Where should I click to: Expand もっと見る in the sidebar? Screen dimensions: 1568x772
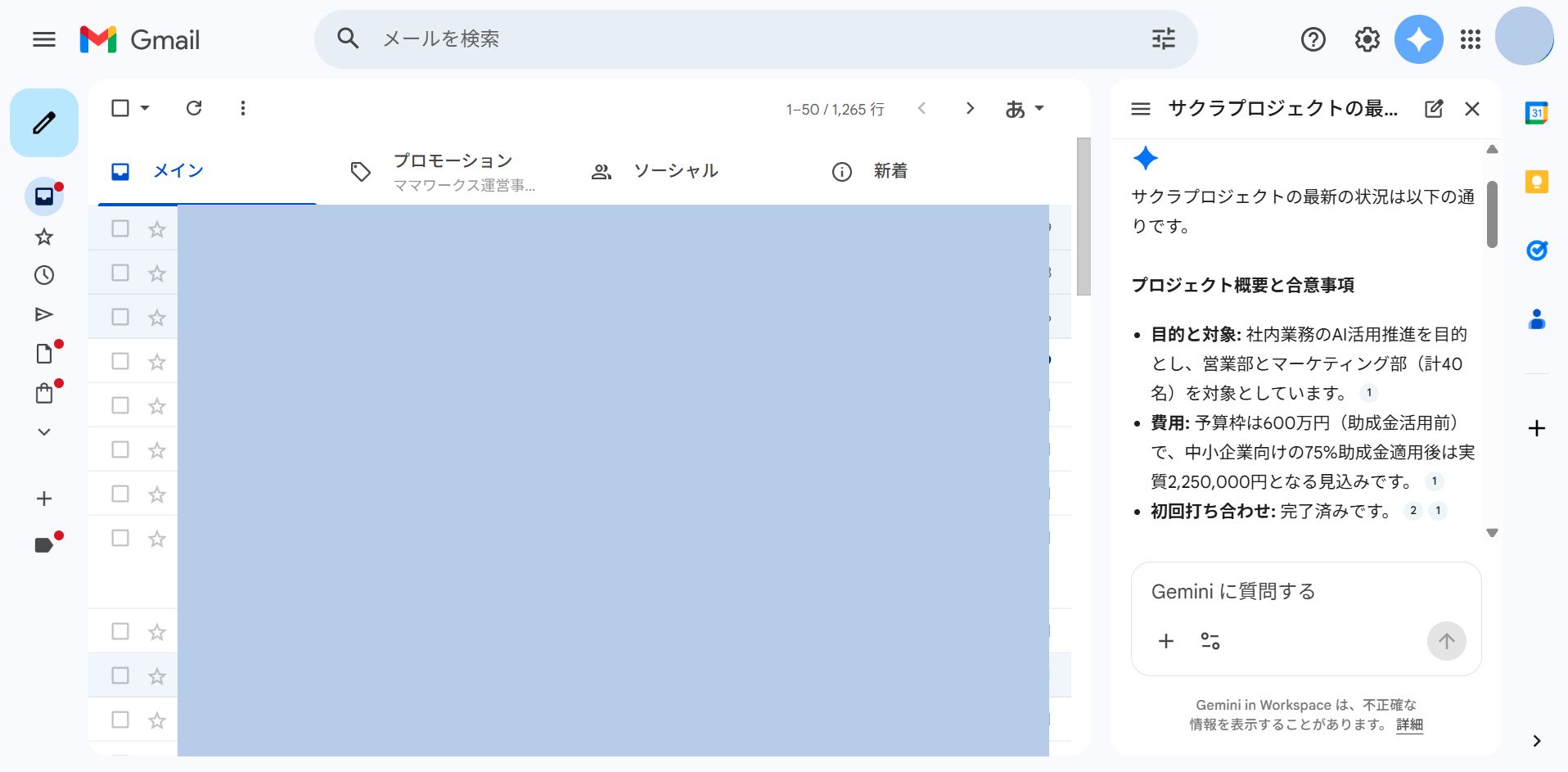click(44, 431)
